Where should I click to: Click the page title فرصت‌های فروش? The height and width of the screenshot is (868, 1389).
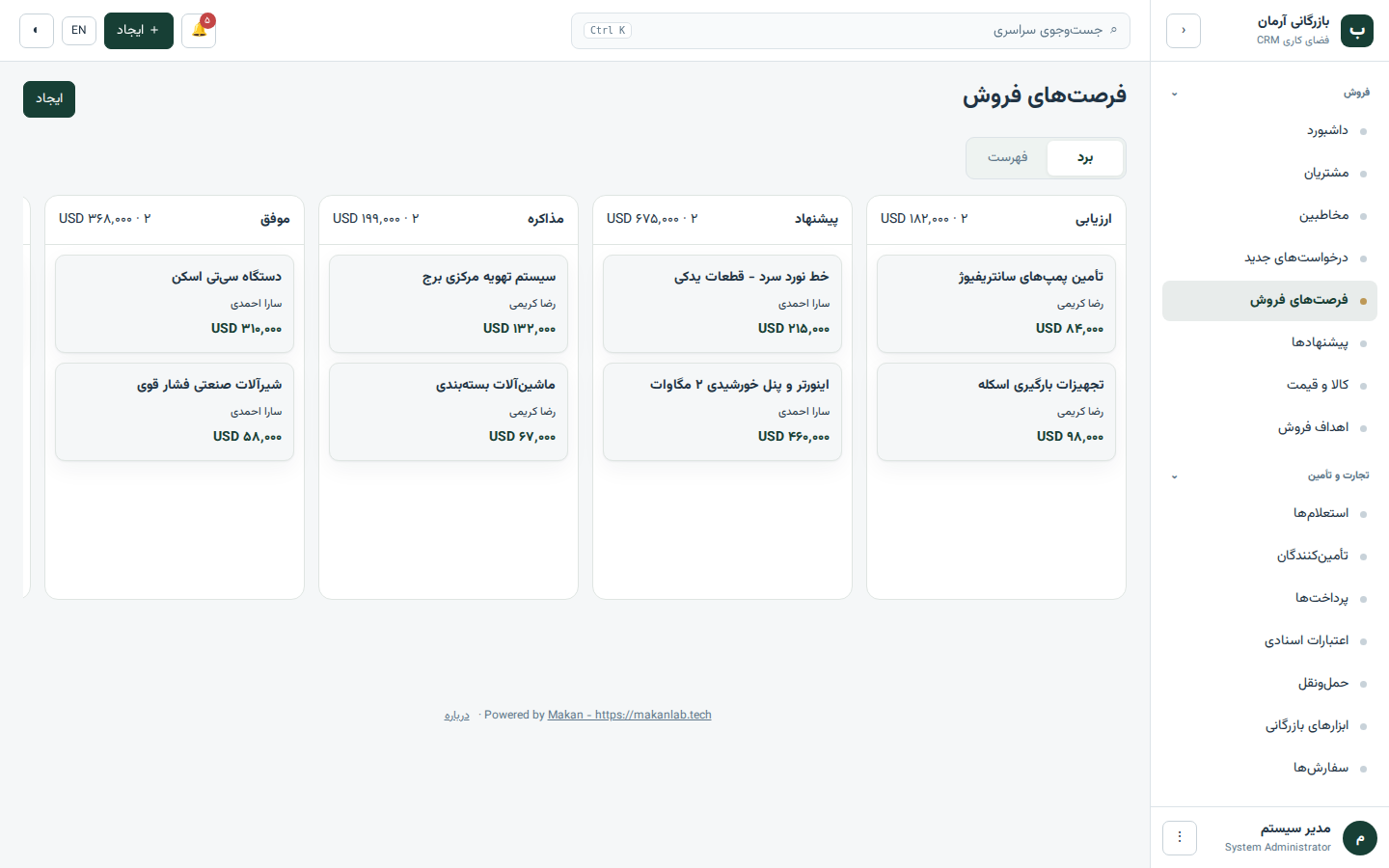click(1045, 95)
